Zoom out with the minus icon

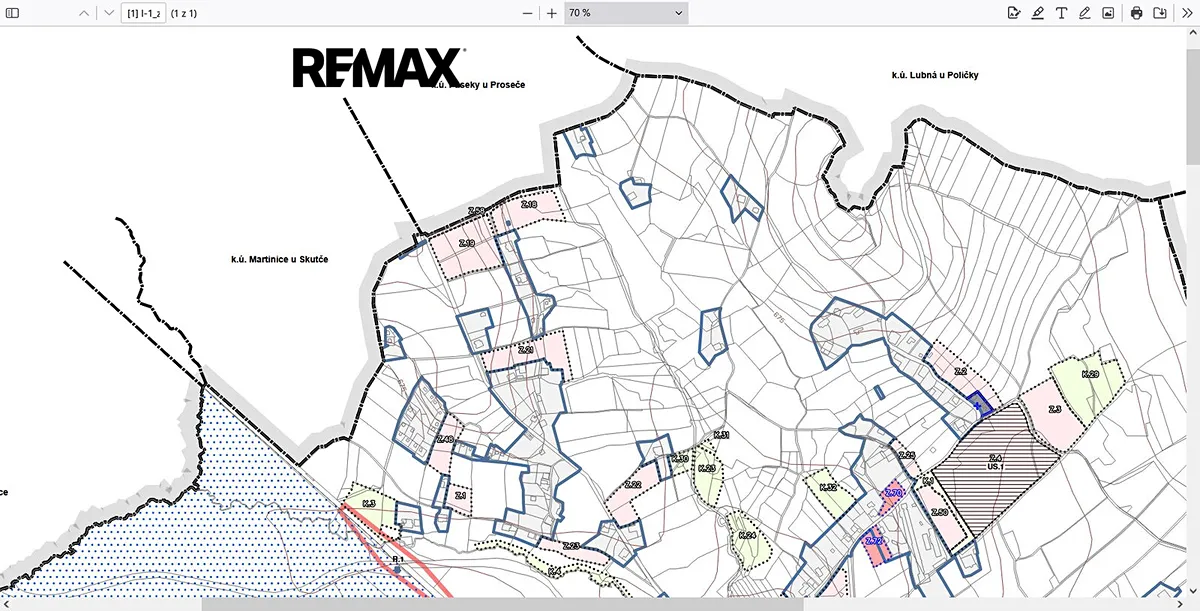pos(528,13)
